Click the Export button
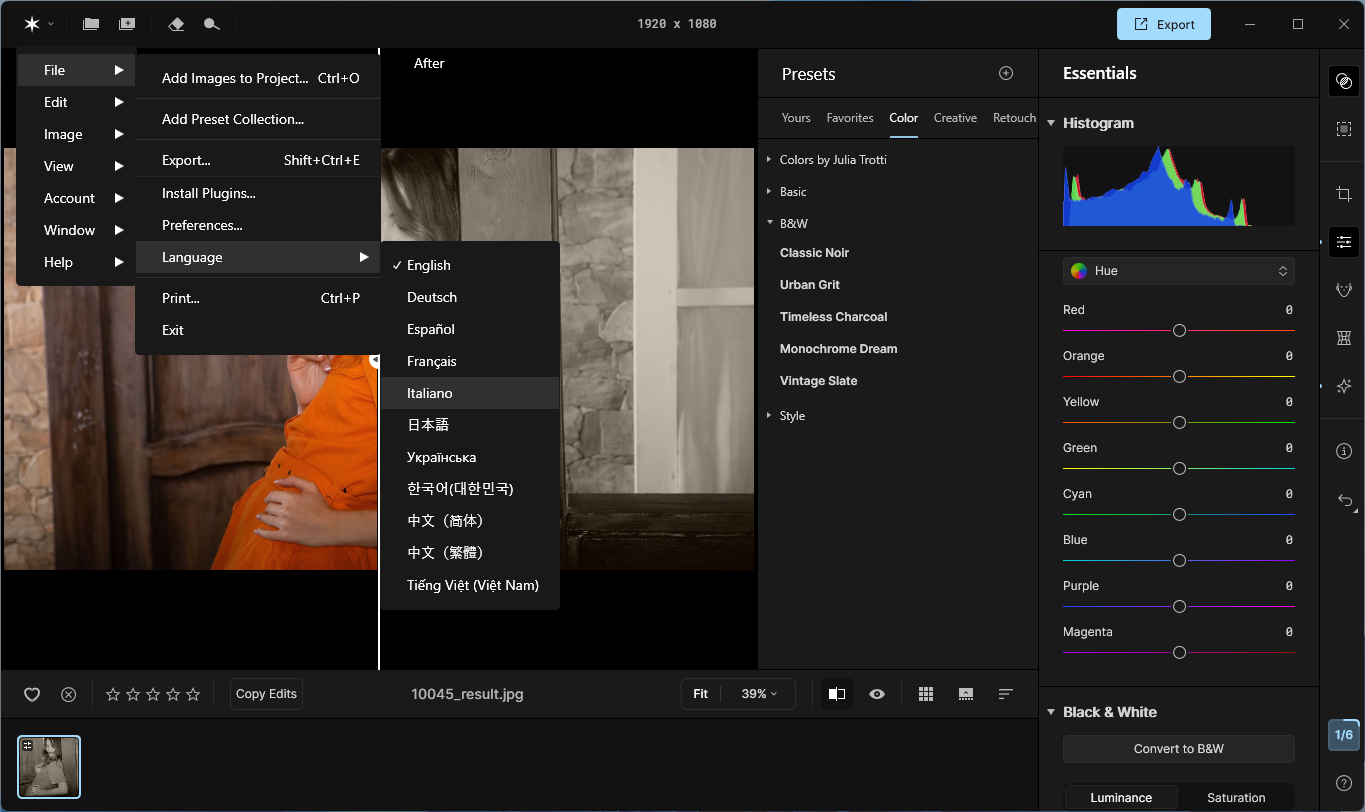1365x812 pixels. coord(1163,25)
